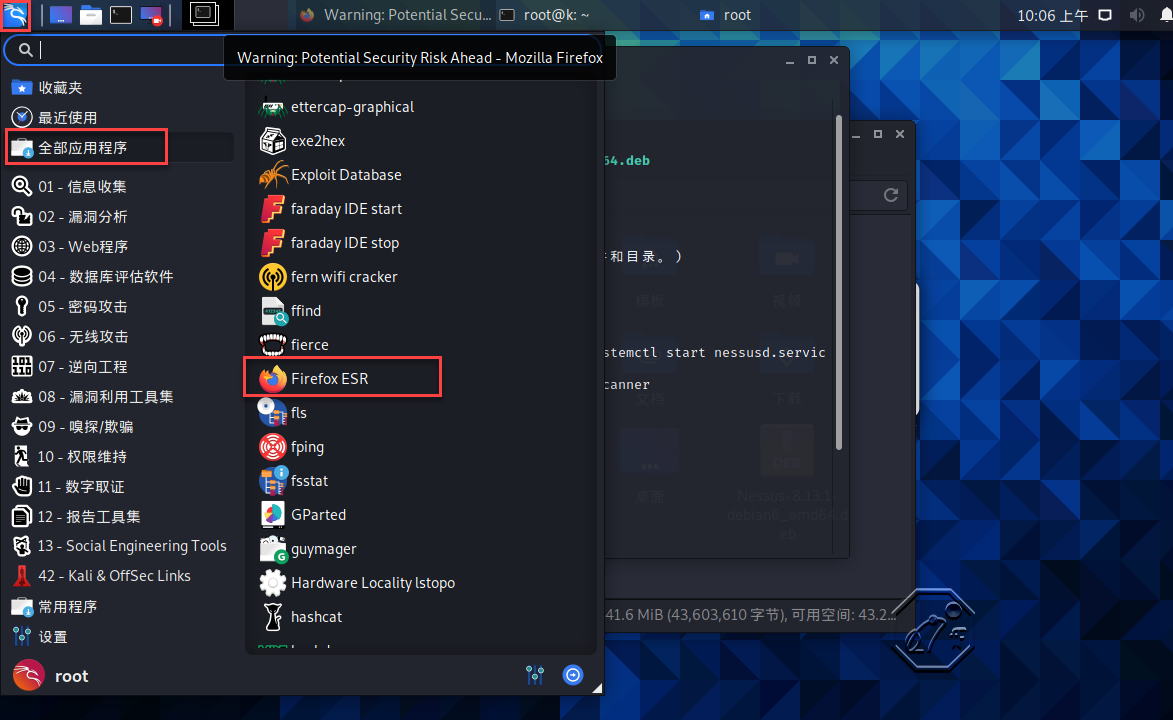Open Exploit Database entry
The height and width of the screenshot is (720, 1173).
tap(421, 174)
